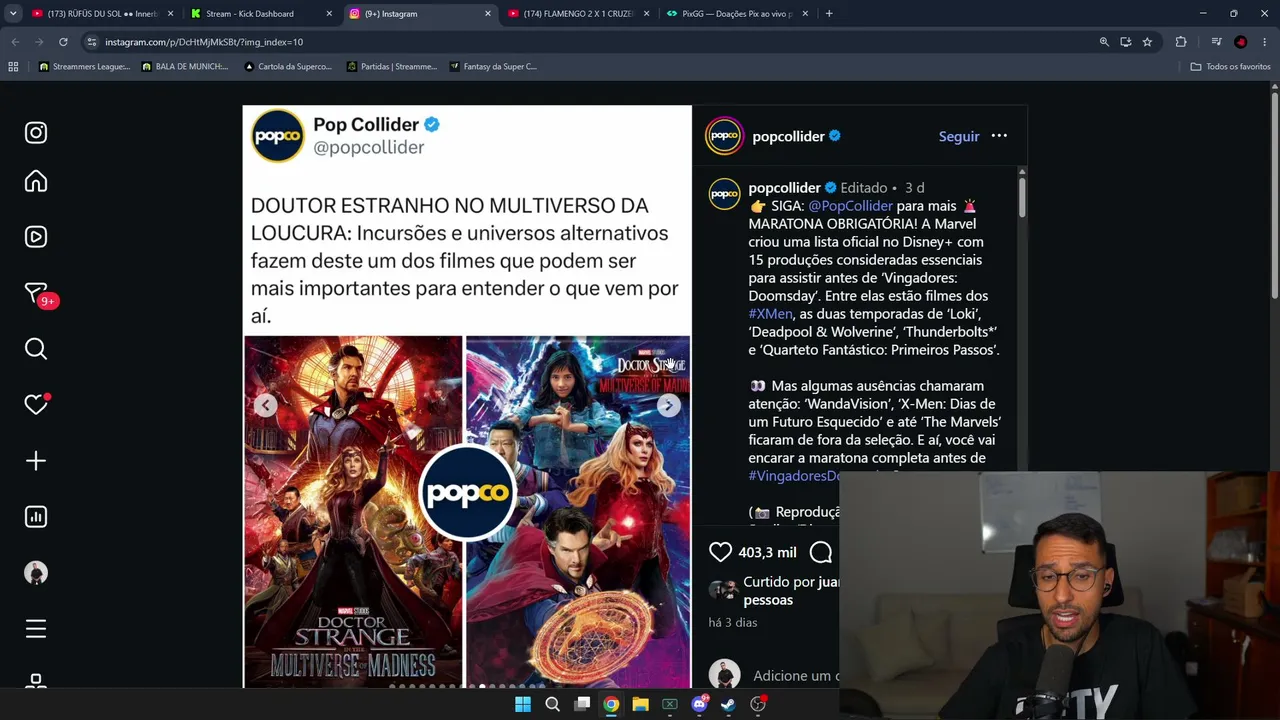Bookmark this page with the star icon
Viewport: 1280px width, 720px height.
tap(1147, 42)
